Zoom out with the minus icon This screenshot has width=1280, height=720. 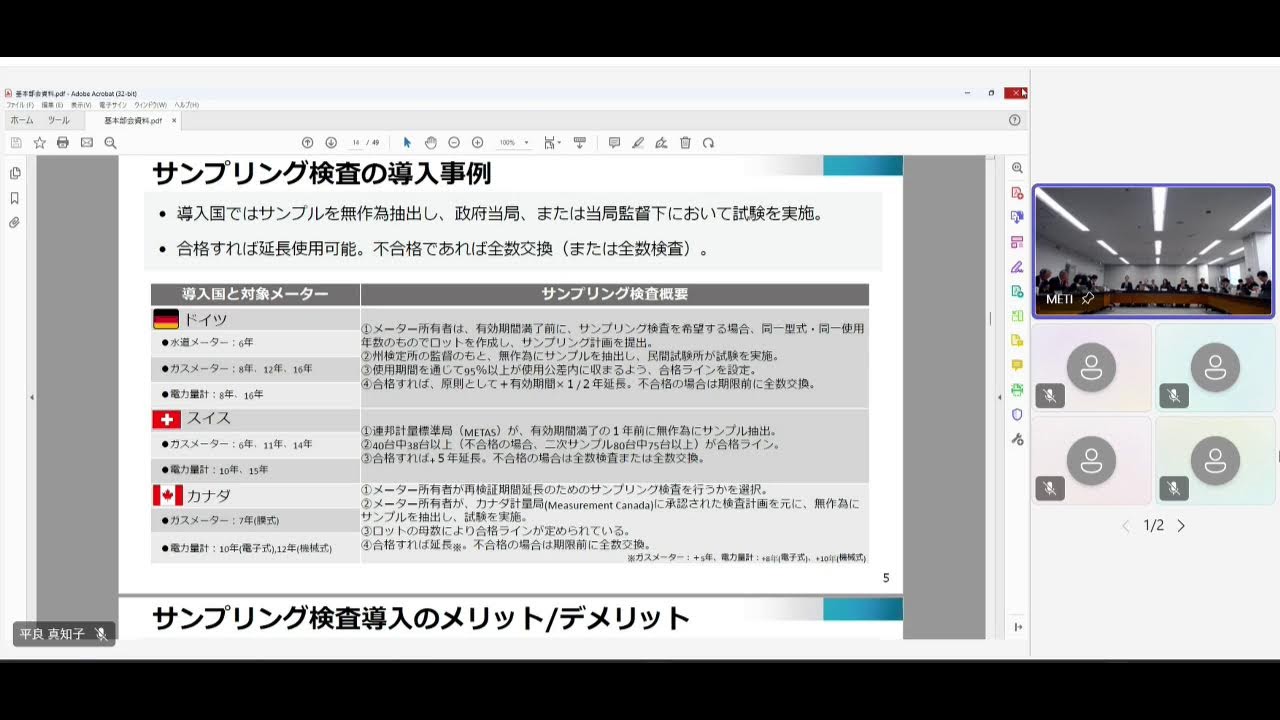[x=454, y=143]
